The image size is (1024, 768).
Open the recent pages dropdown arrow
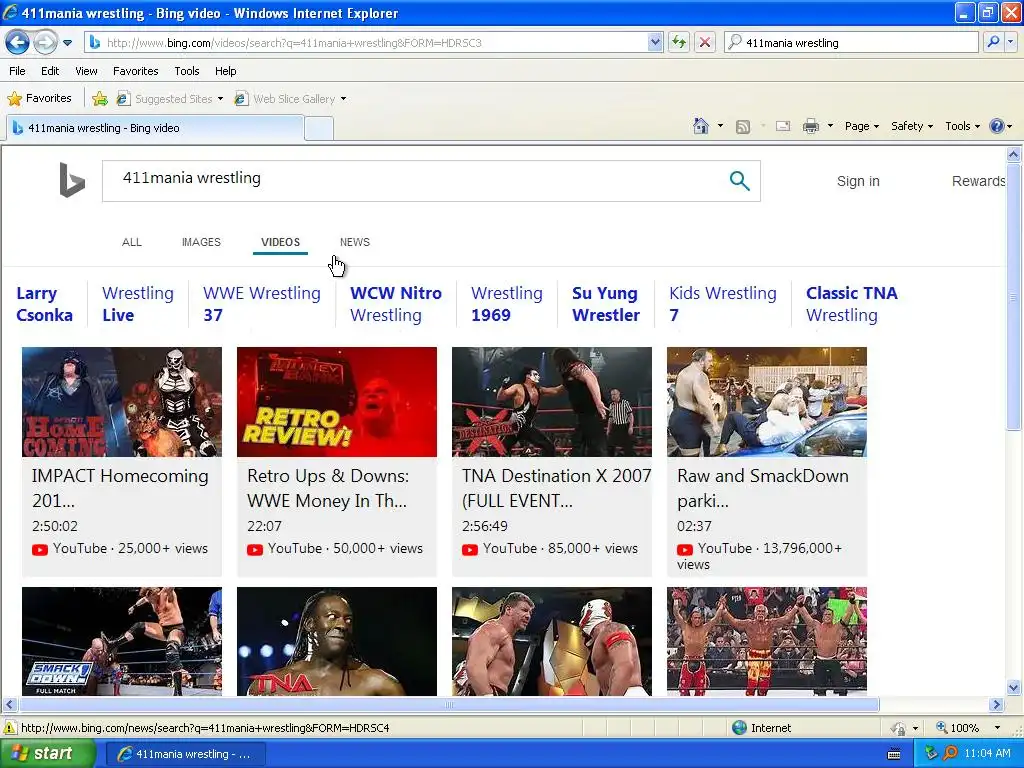tap(67, 43)
